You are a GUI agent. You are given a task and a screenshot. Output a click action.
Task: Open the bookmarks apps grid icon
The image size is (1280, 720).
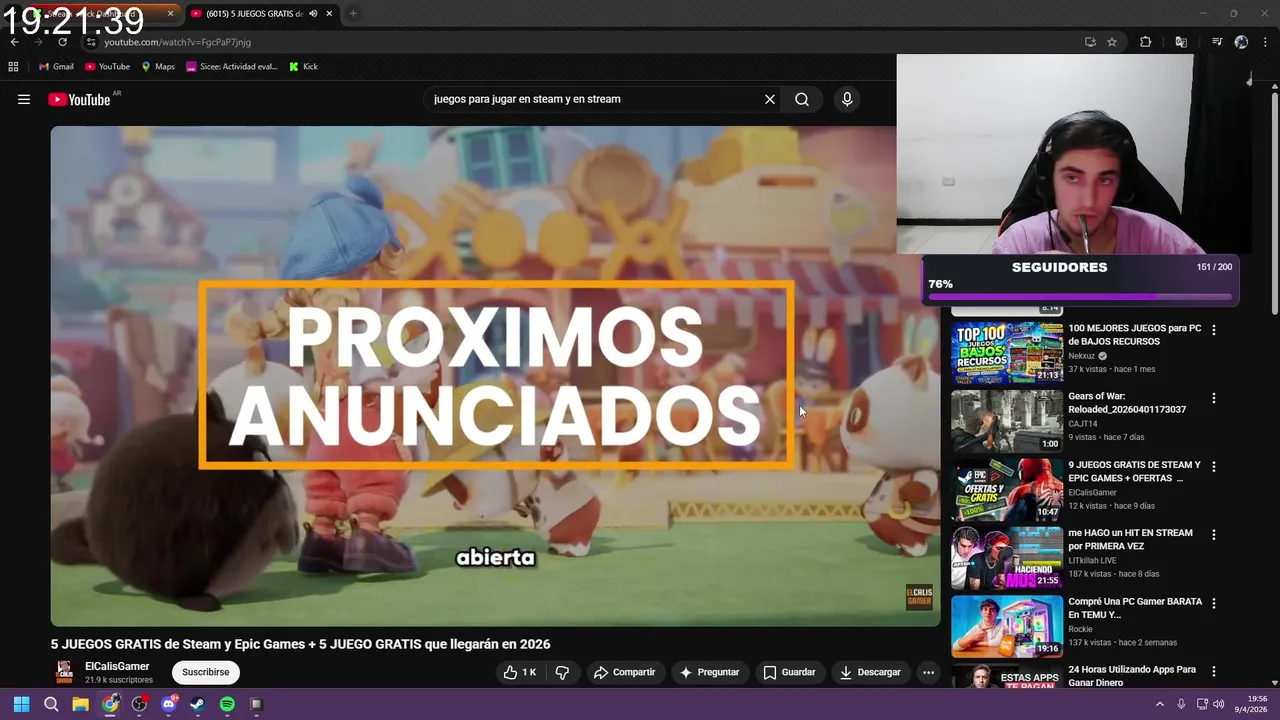(13, 67)
